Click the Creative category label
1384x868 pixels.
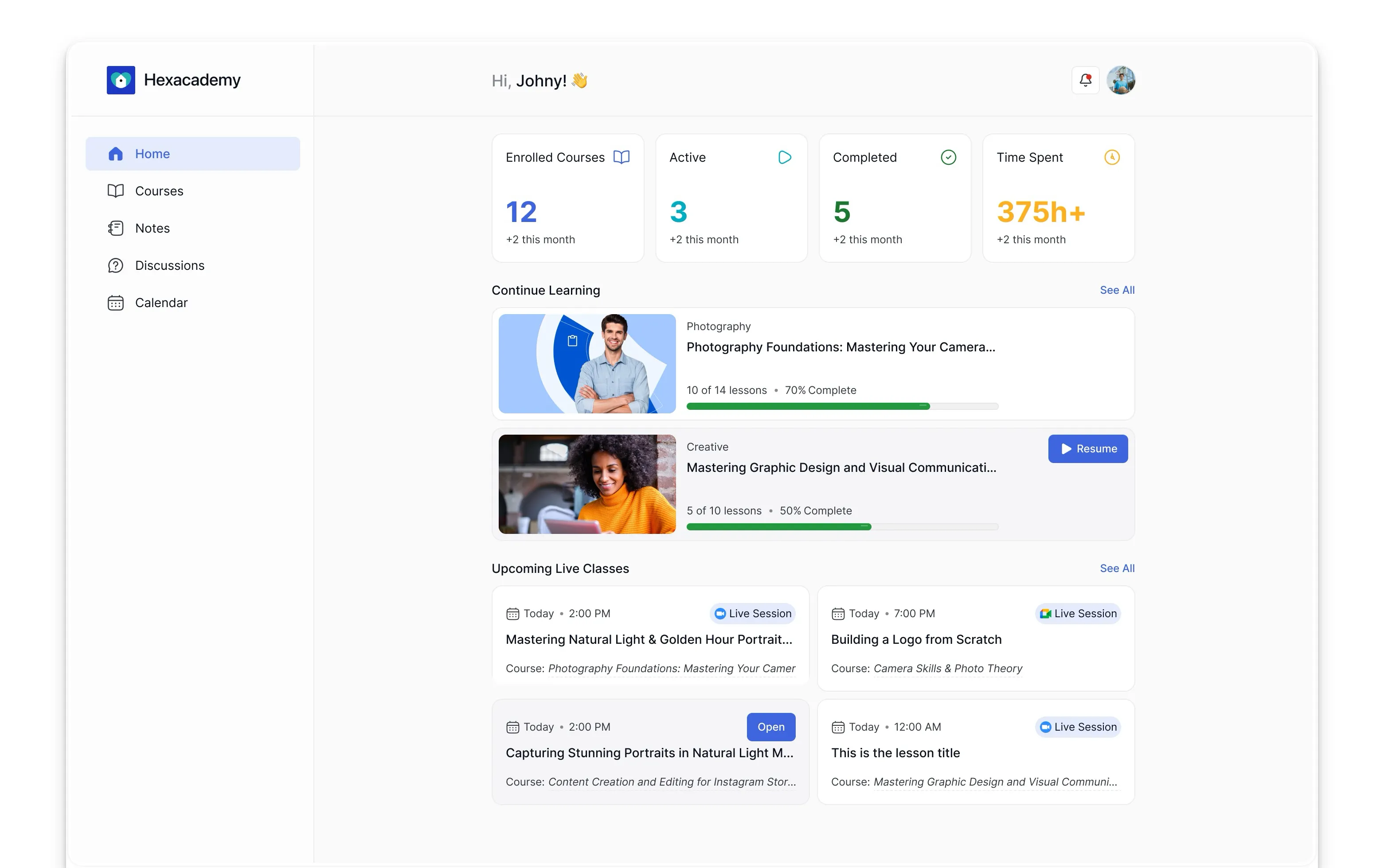pos(707,447)
